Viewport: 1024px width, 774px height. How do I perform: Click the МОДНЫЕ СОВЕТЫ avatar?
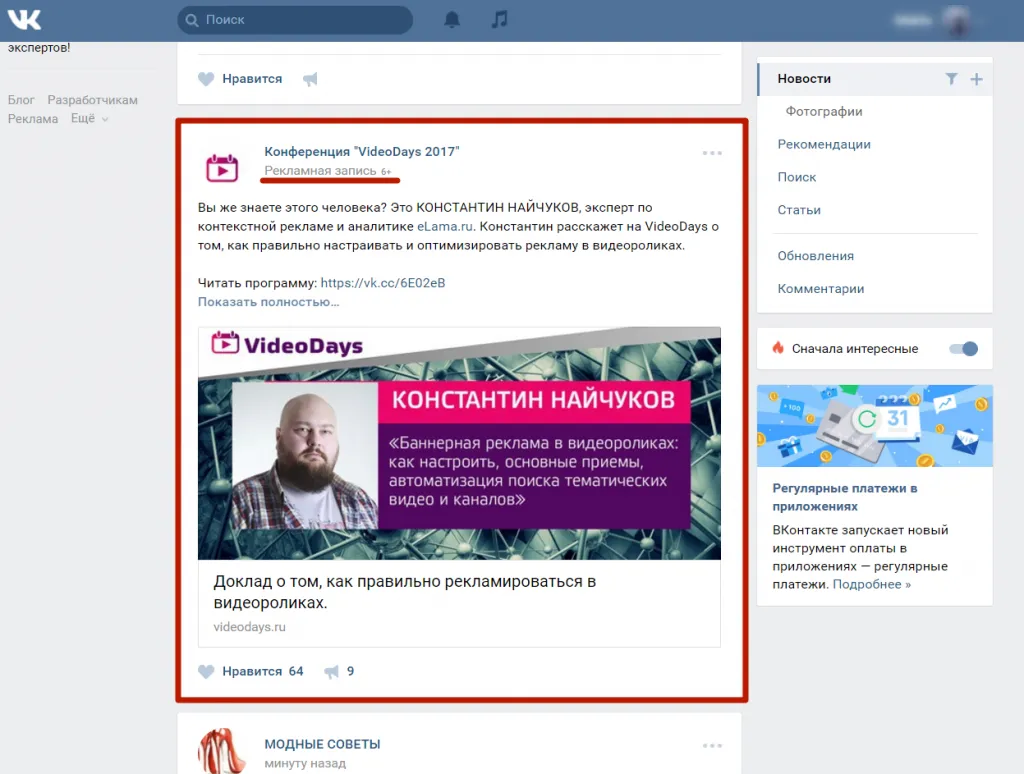tap(222, 751)
